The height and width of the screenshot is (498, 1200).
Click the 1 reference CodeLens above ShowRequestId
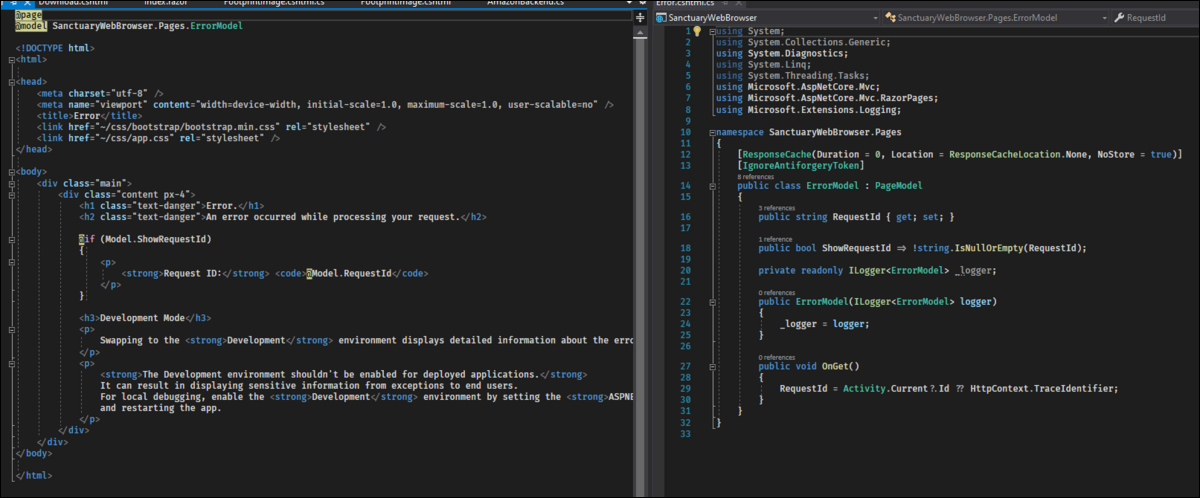point(775,240)
